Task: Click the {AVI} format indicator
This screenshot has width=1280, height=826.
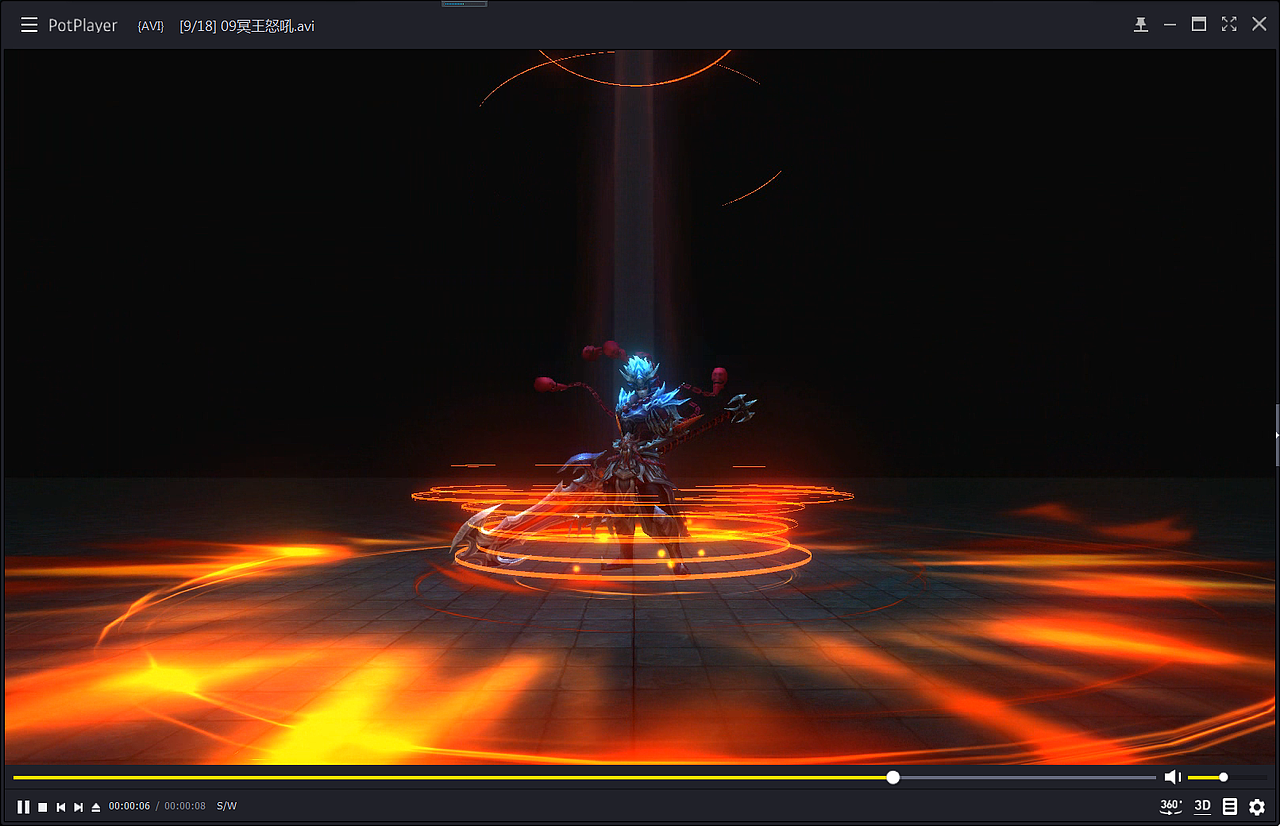Action: [150, 26]
